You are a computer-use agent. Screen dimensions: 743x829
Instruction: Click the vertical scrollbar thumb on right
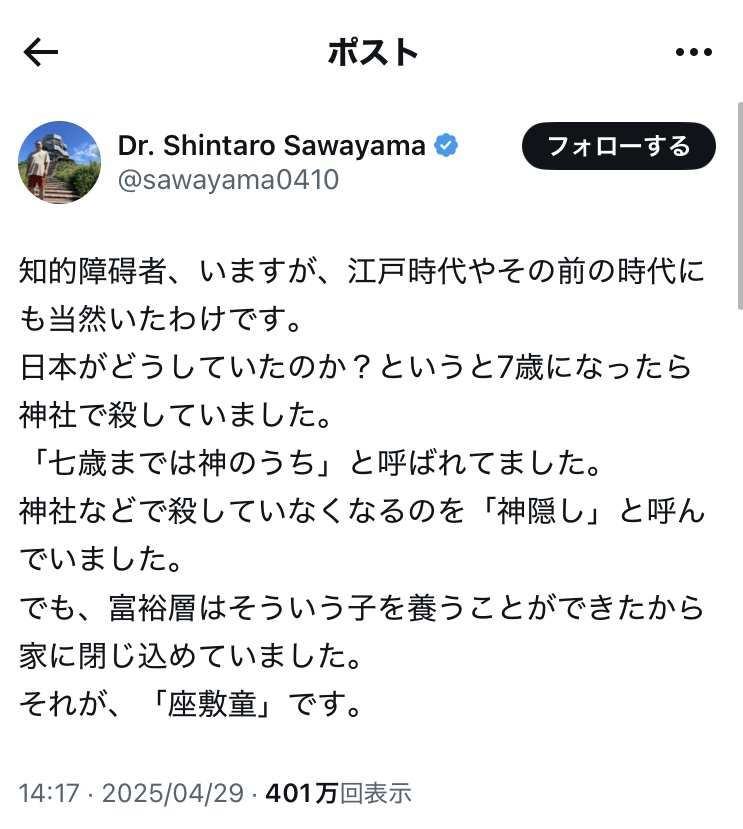pyautogui.click(x=740, y=206)
